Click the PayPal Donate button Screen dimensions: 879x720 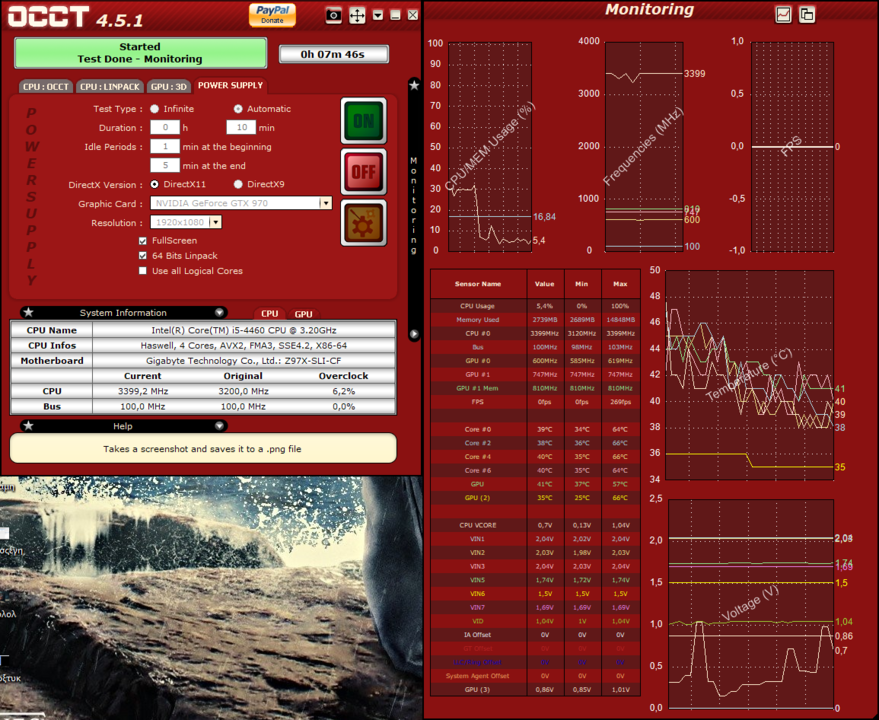272,15
